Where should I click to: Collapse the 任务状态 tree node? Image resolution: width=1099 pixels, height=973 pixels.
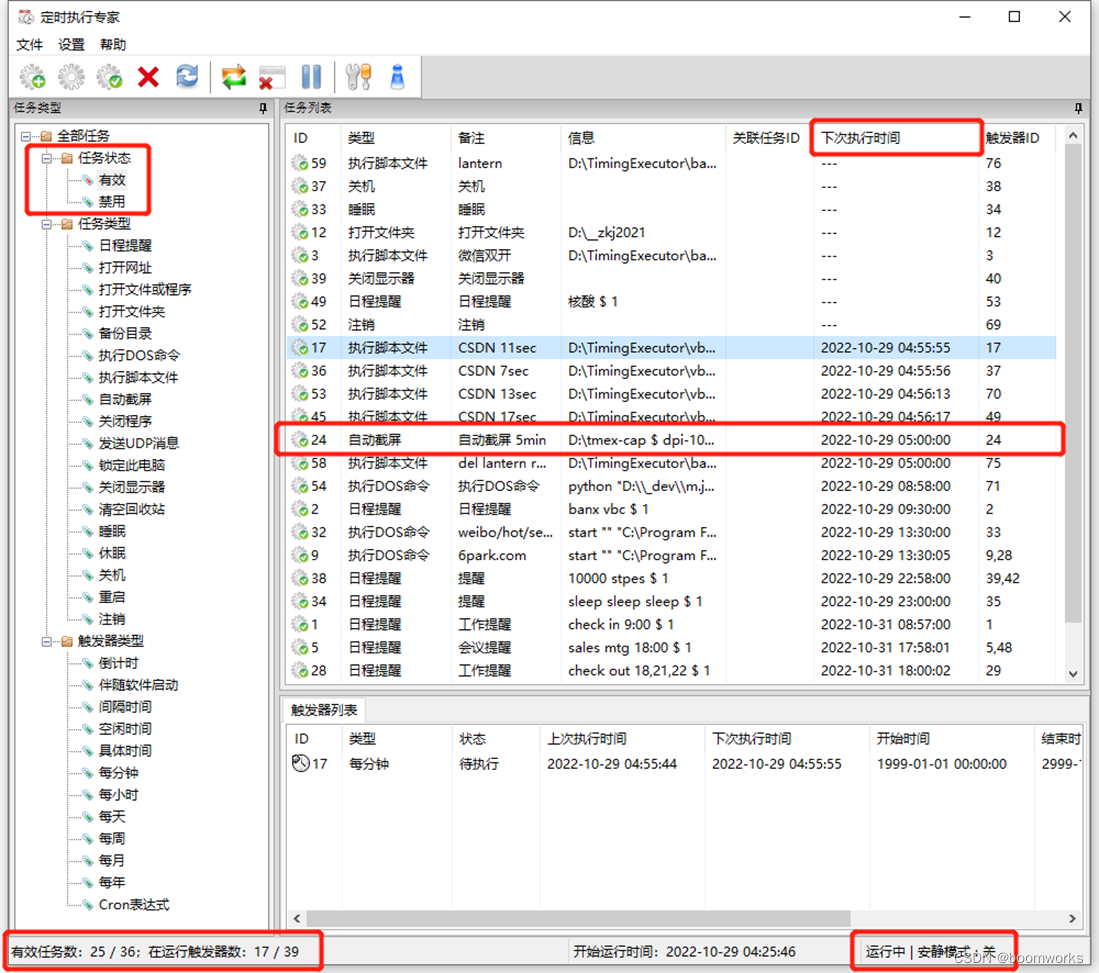point(47,158)
